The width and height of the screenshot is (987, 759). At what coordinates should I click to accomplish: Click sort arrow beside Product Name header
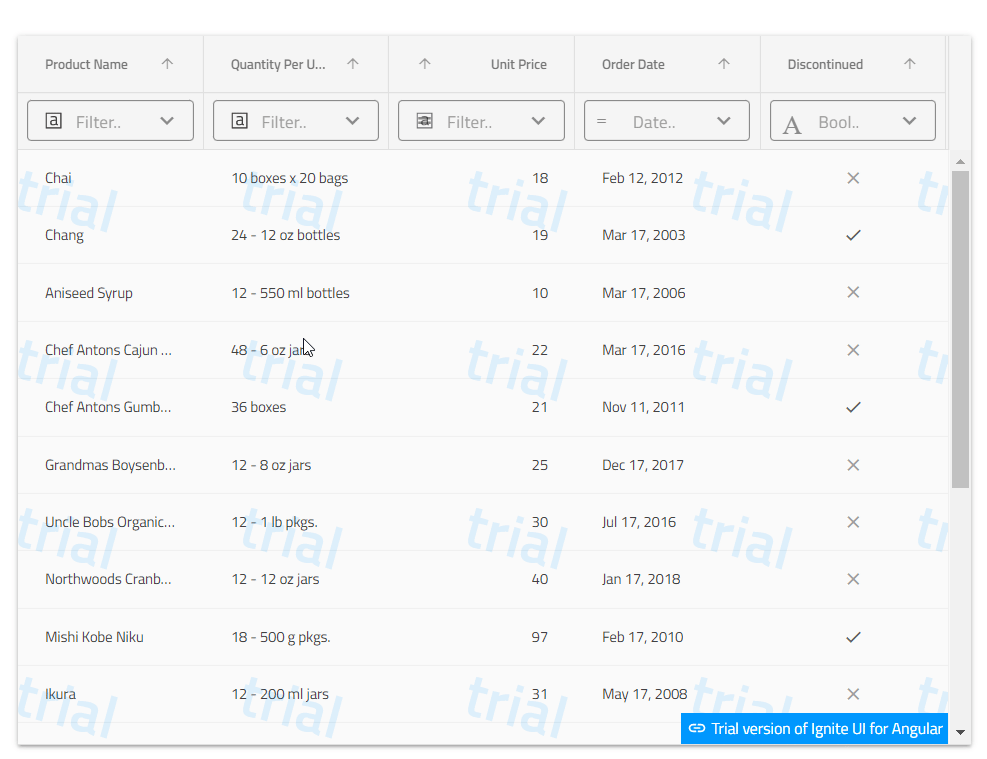[167, 64]
